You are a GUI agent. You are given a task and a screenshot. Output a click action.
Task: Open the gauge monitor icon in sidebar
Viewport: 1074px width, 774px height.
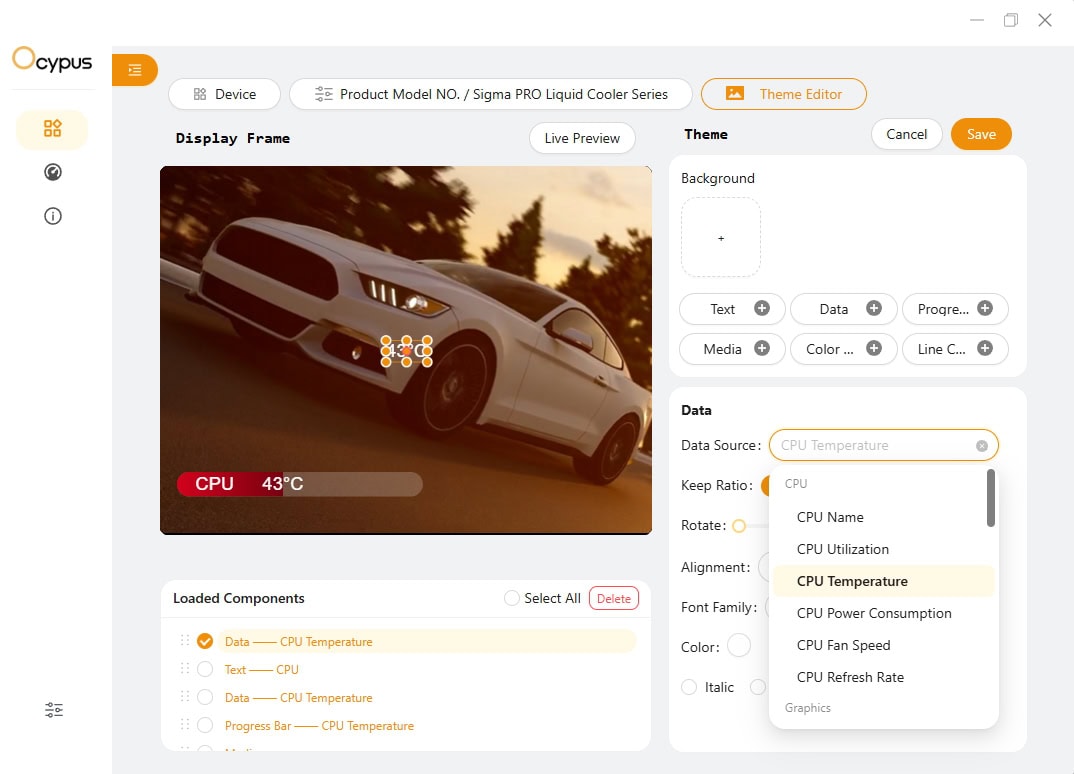click(53, 172)
